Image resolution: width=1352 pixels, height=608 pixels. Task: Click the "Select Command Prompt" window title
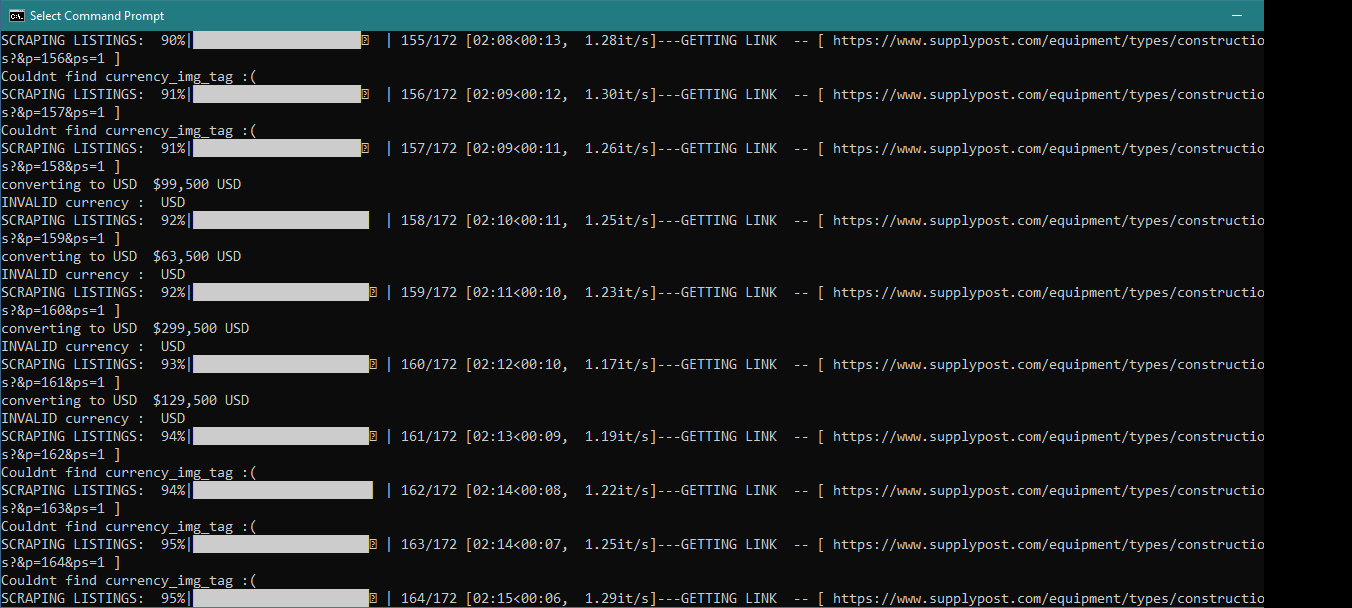pos(97,16)
